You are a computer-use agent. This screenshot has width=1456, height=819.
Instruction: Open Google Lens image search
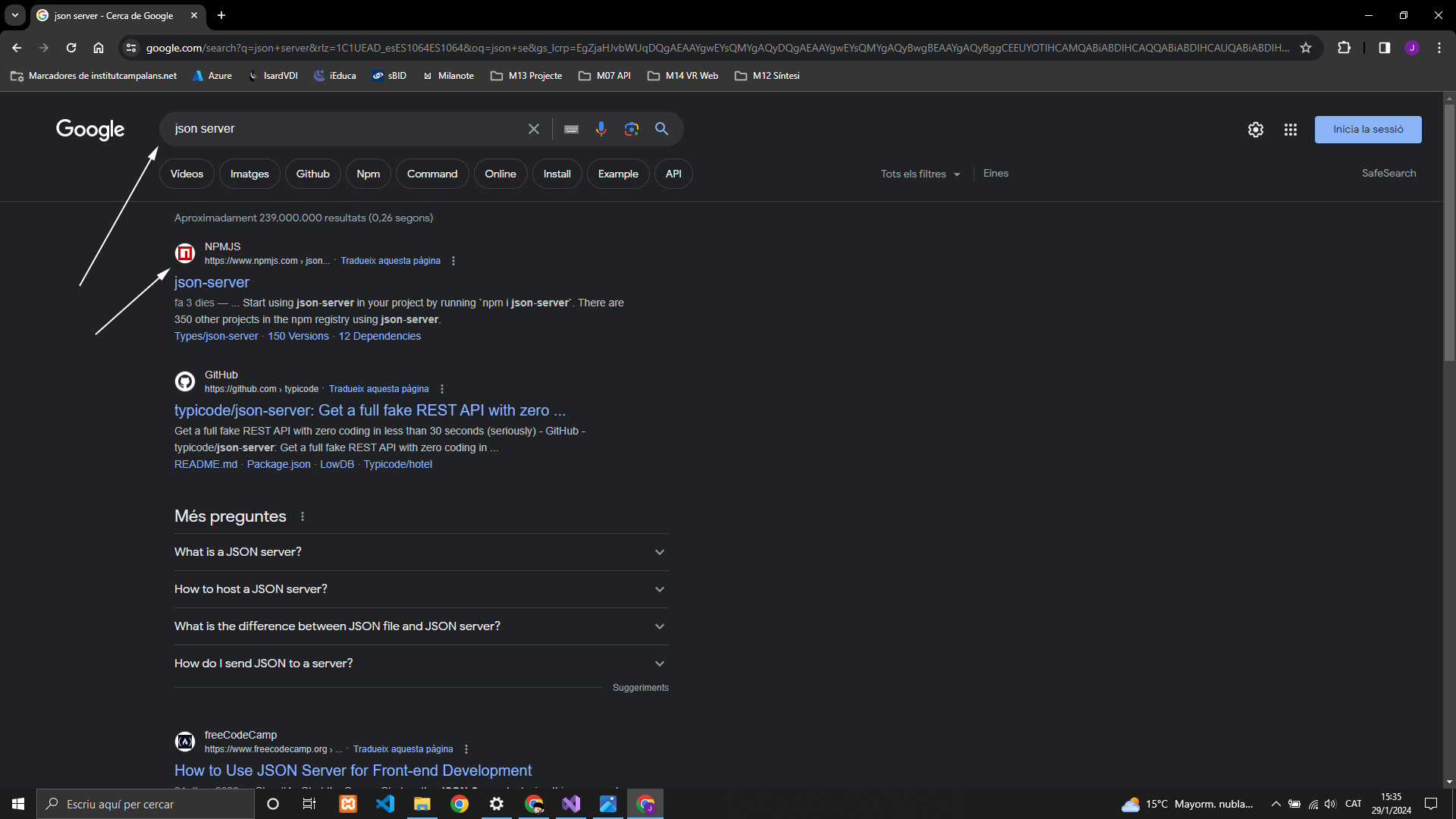pos(631,129)
